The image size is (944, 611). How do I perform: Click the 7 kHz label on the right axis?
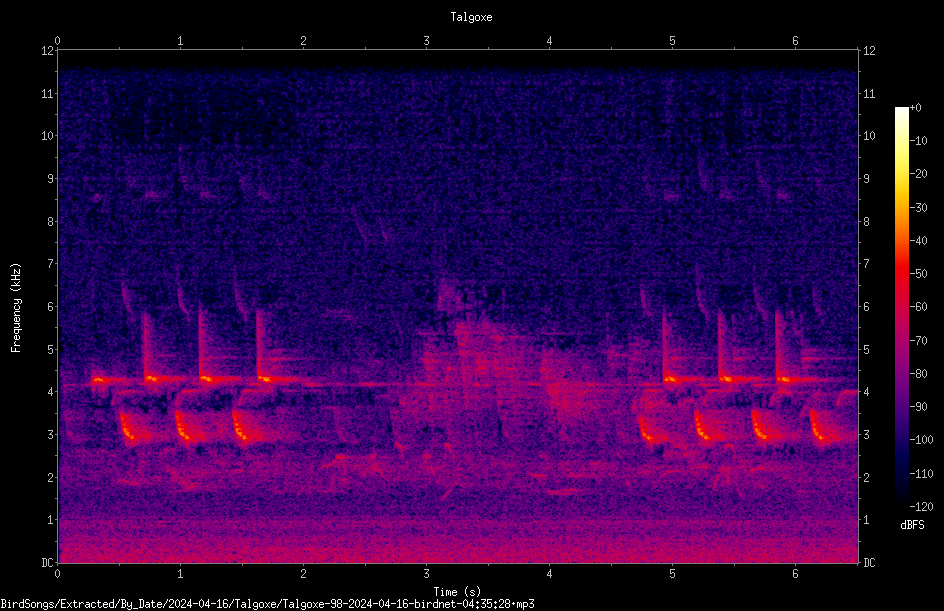coord(866,264)
